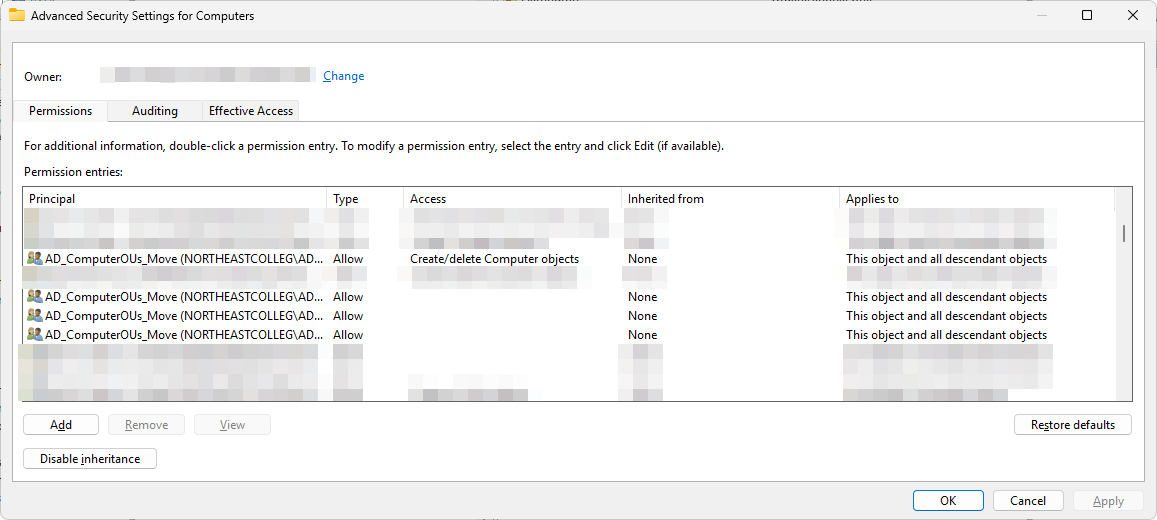Sort by the Access column header

(x=512, y=199)
